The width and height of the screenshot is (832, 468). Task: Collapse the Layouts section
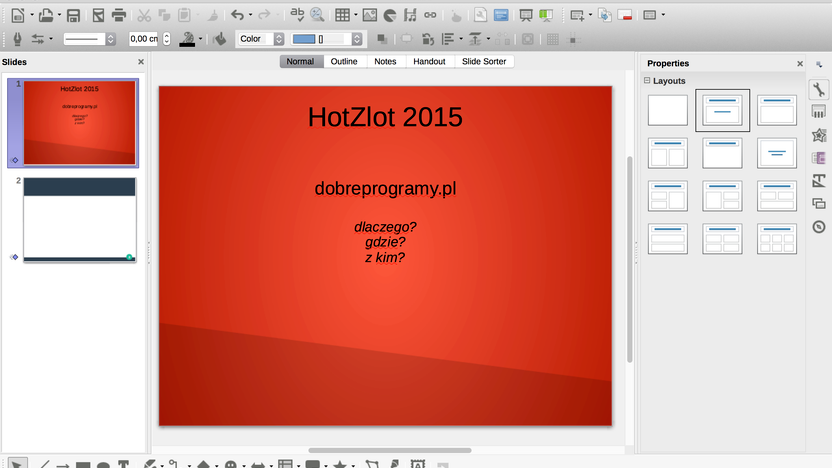647,81
